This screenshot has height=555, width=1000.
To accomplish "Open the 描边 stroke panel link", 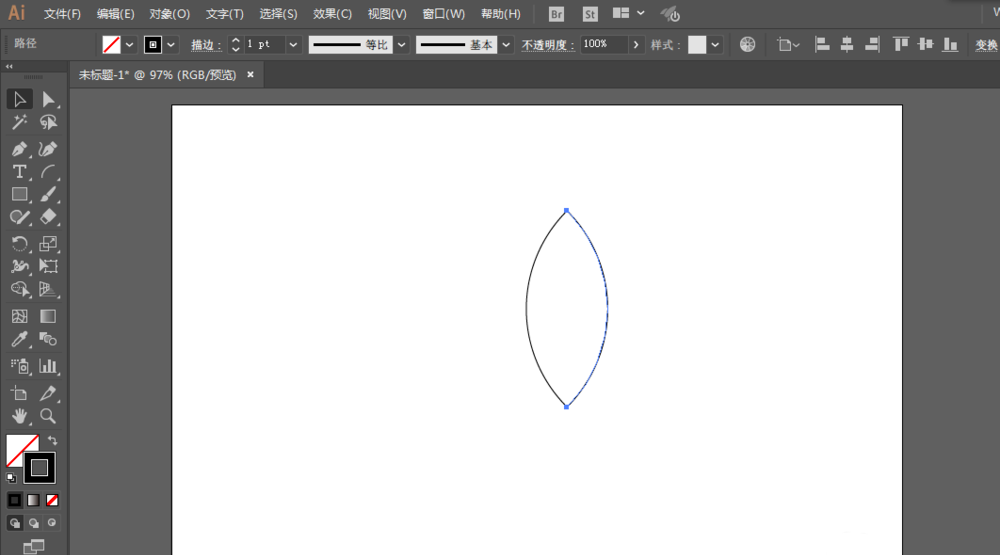I will click(206, 45).
